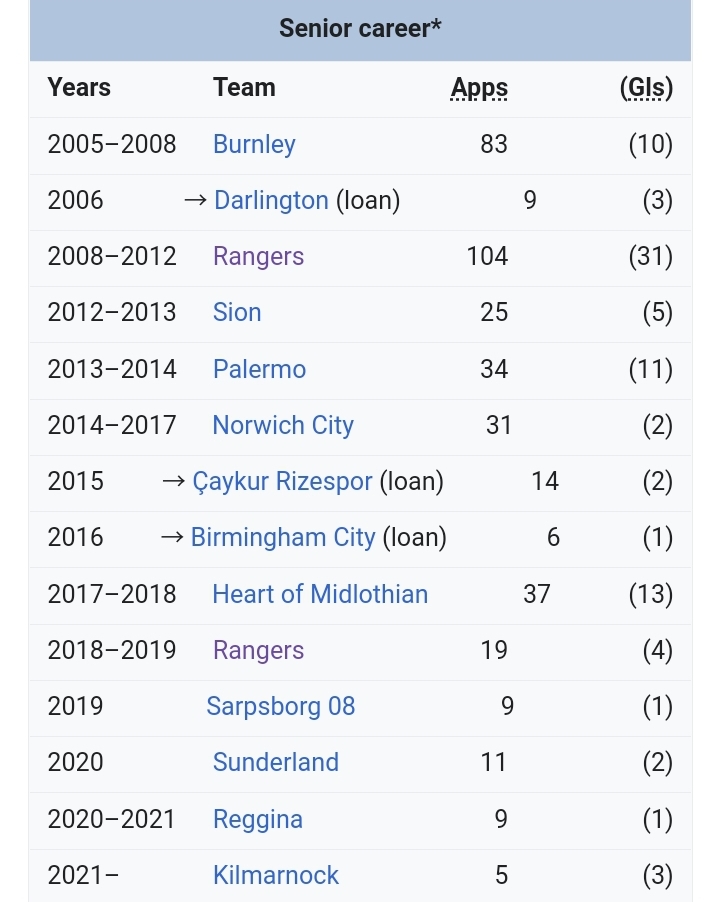Open the Reggina club link
The image size is (719, 902).
coord(258,819)
